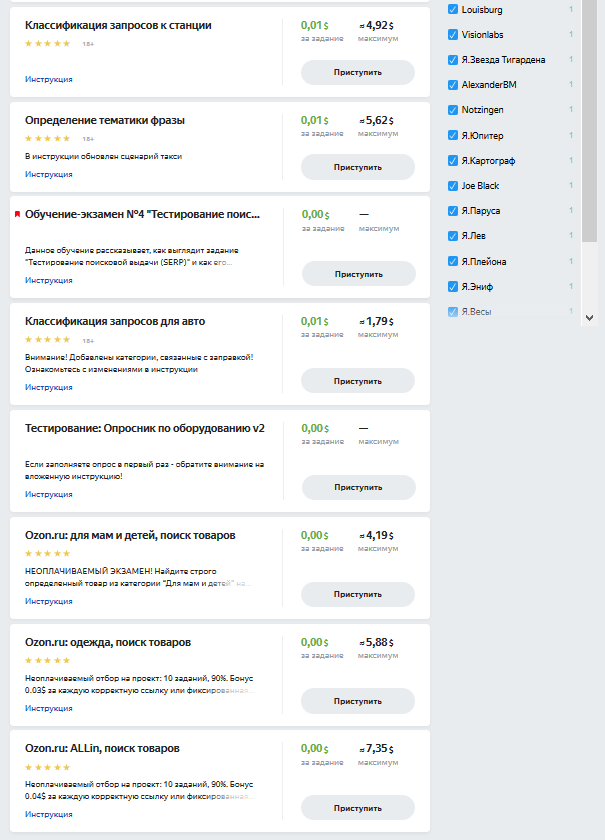Open Инструкция link for Ozon.ru: ALLin task
Screen dimensions: 605x840
[49, 814]
